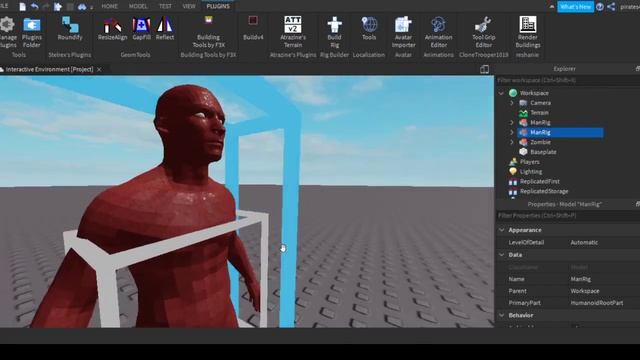Screen dimensions: 640x360
Task: Select Lighting in the Explorer
Action: pyautogui.click(x=531, y=171)
